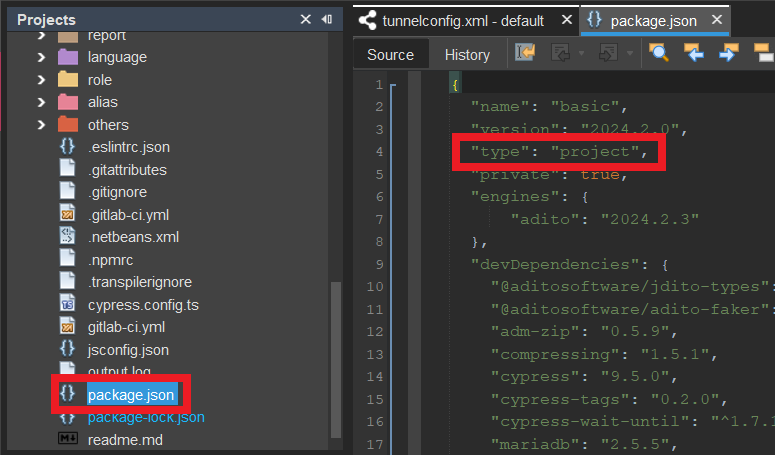775x455 pixels.
Task: Select .npmrc in the project tree
Action: coord(110,259)
